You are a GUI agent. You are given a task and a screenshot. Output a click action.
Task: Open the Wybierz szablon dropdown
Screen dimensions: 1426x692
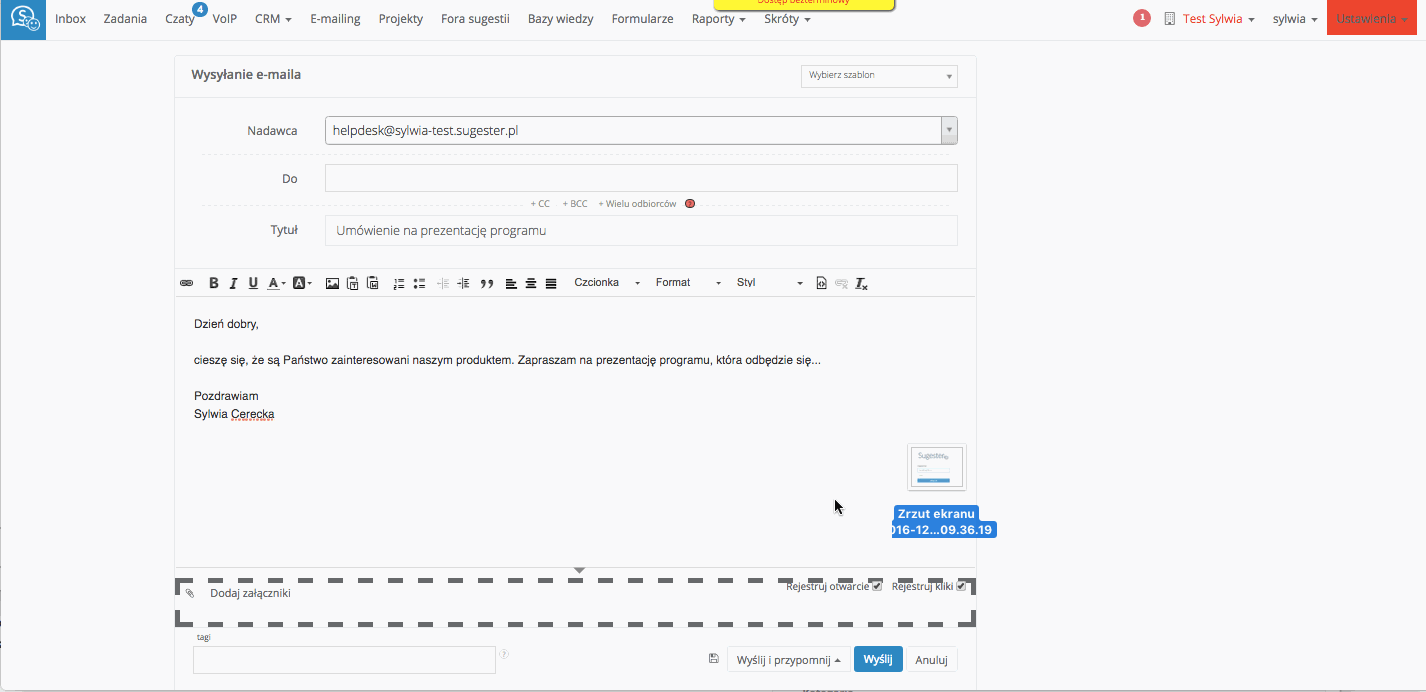879,76
